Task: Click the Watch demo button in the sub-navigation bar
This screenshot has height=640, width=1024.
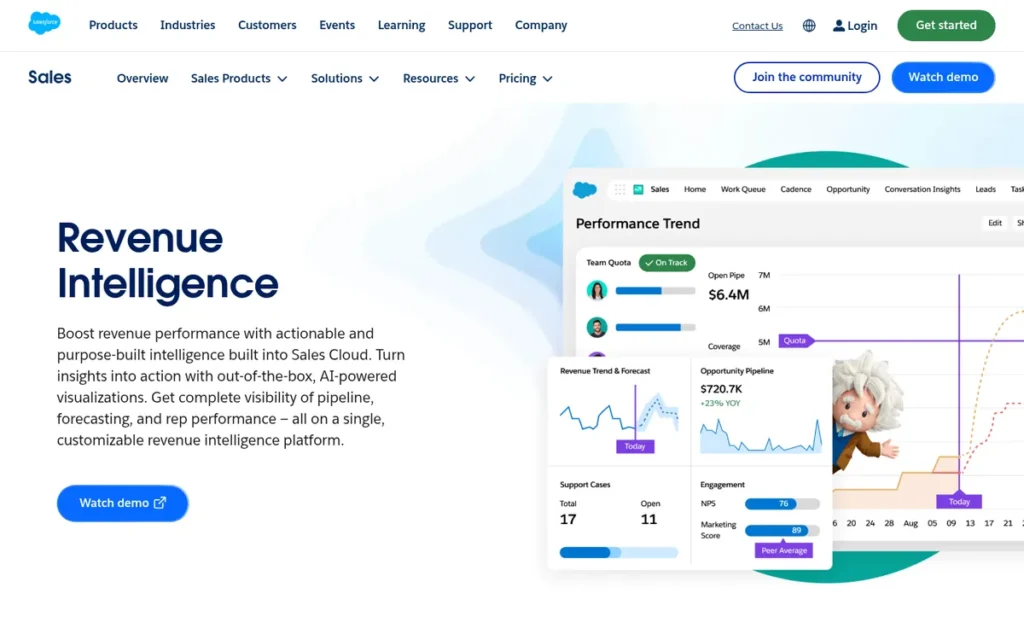Action: coord(943,77)
